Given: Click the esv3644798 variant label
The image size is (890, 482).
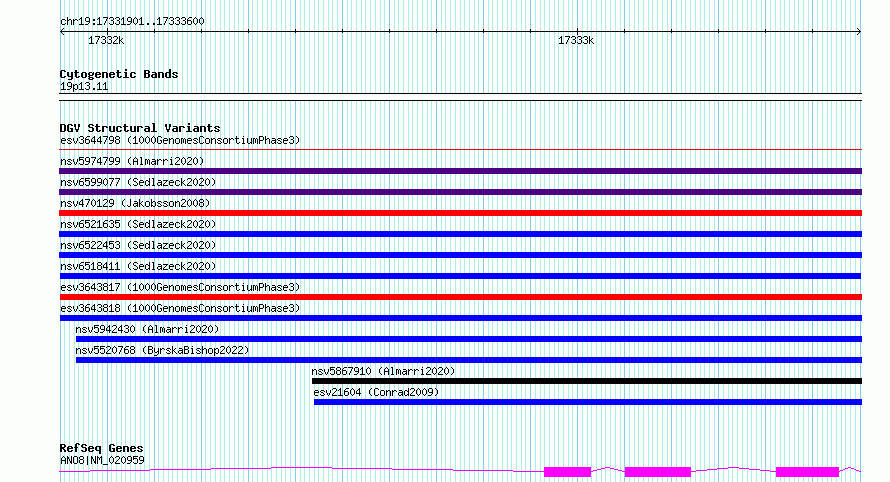Looking at the screenshot, I should (x=180, y=140).
